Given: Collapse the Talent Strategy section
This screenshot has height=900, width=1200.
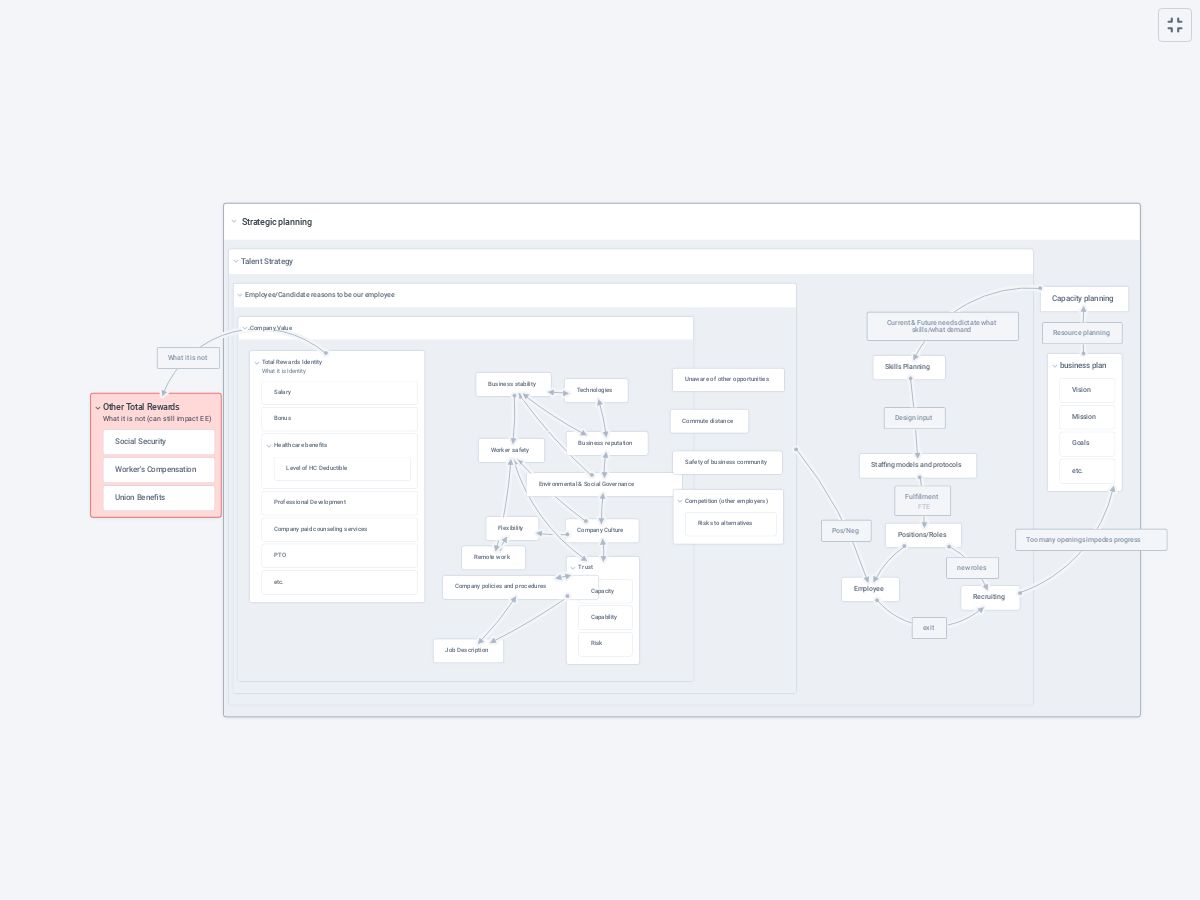Looking at the screenshot, I should click(236, 262).
